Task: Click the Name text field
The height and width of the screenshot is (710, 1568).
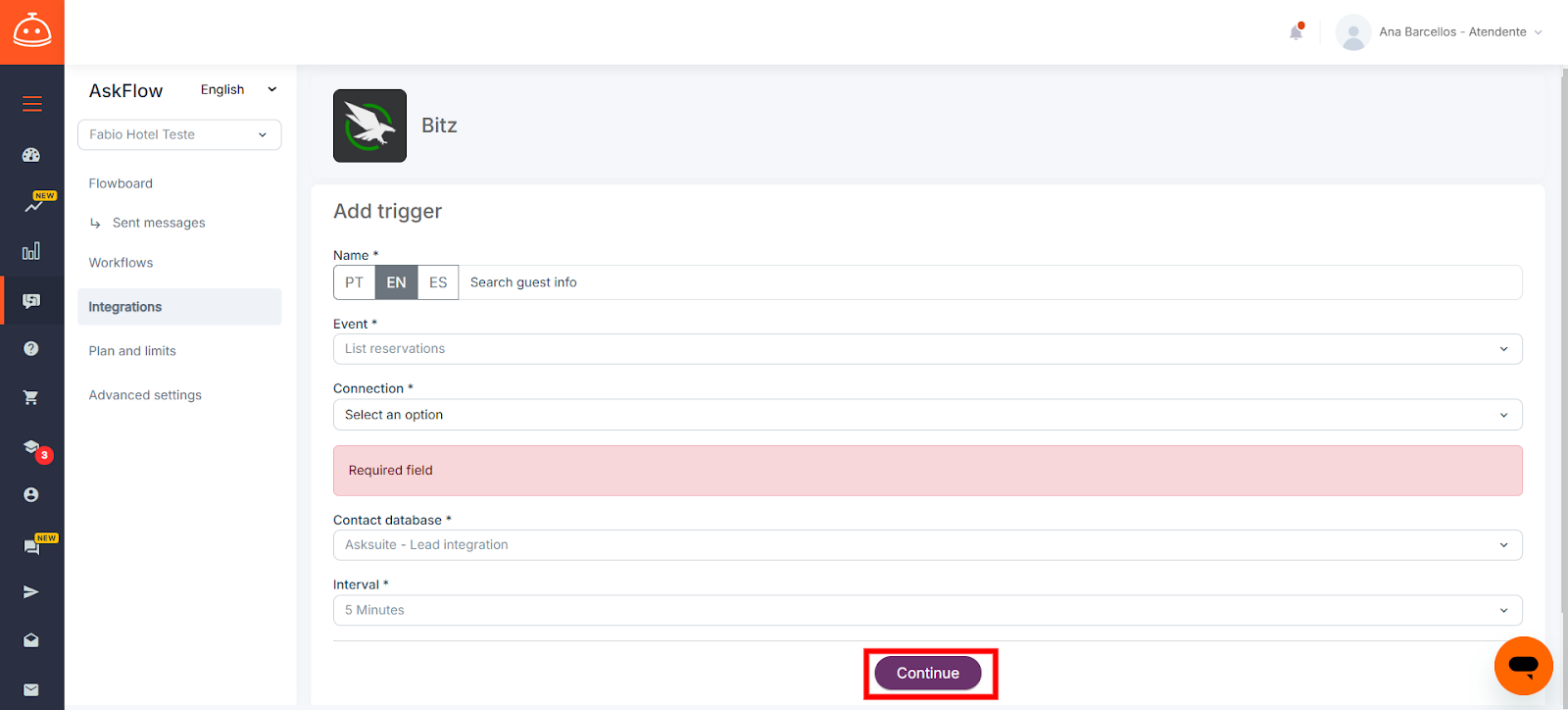Action: [990, 282]
